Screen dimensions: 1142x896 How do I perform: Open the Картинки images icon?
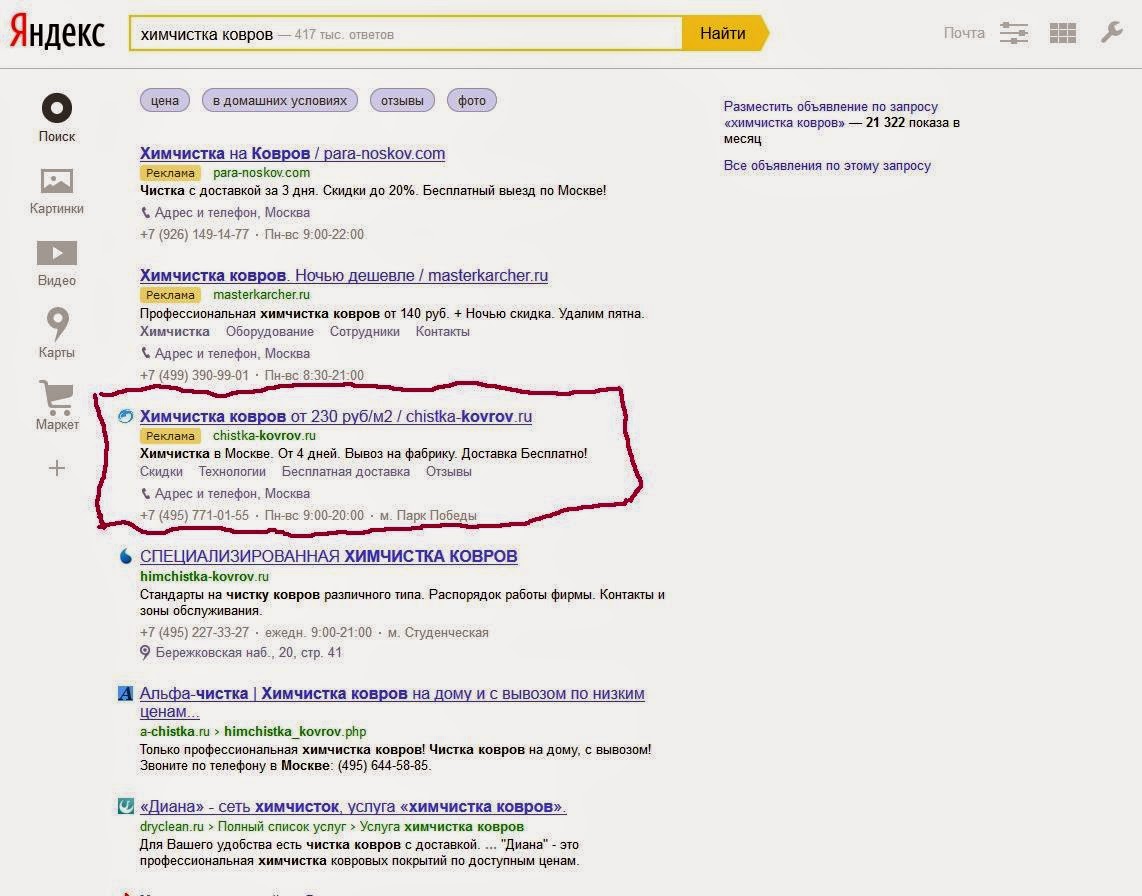click(x=57, y=181)
